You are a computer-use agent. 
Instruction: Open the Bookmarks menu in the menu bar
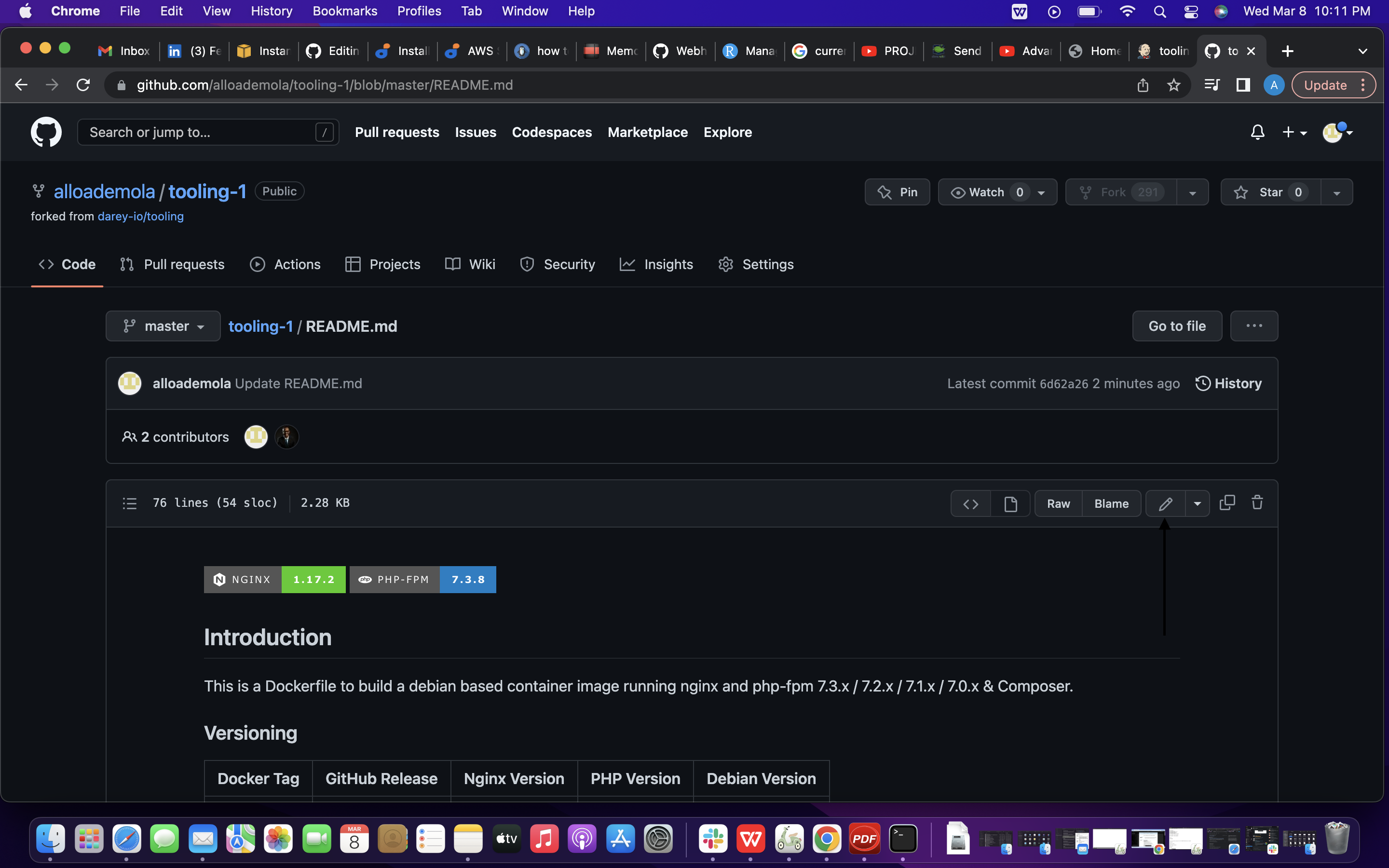345,11
